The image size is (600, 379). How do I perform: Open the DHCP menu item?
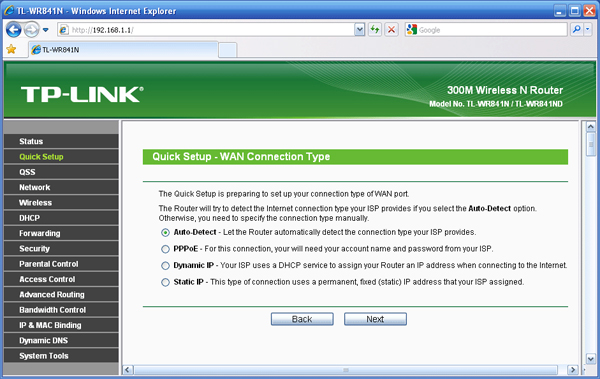click(x=61, y=218)
